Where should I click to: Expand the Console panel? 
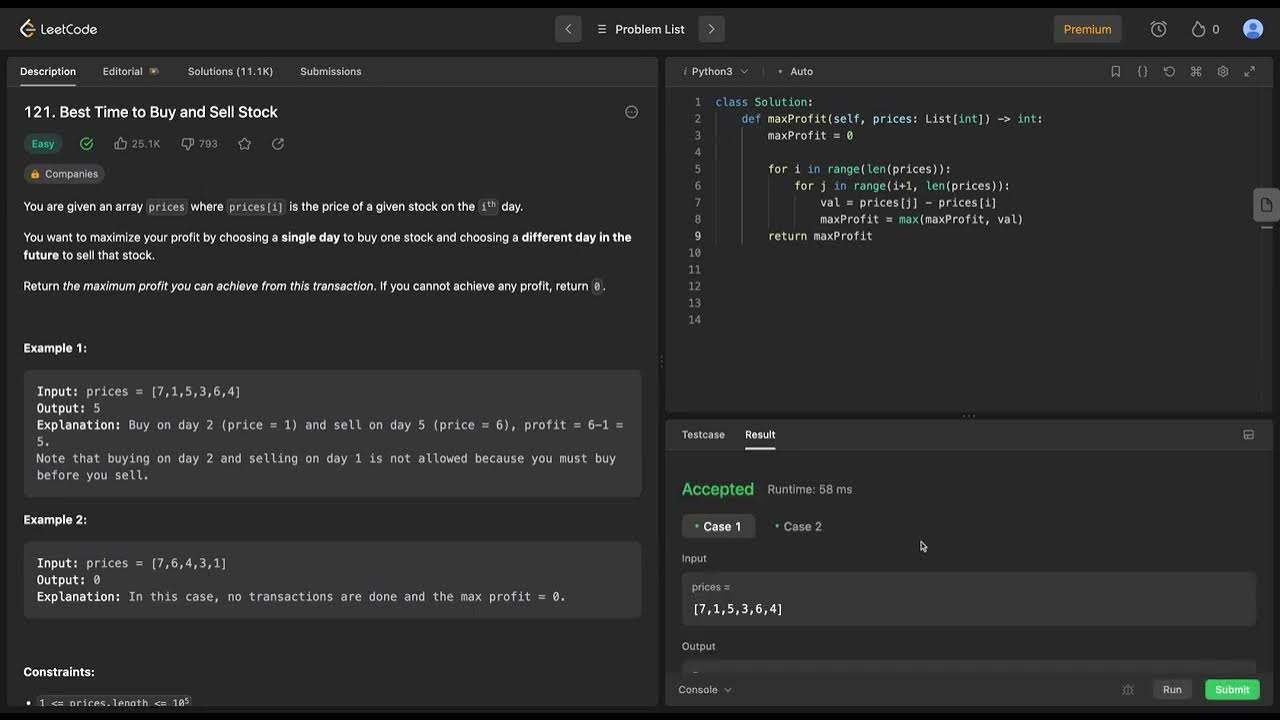coord(704,690)
